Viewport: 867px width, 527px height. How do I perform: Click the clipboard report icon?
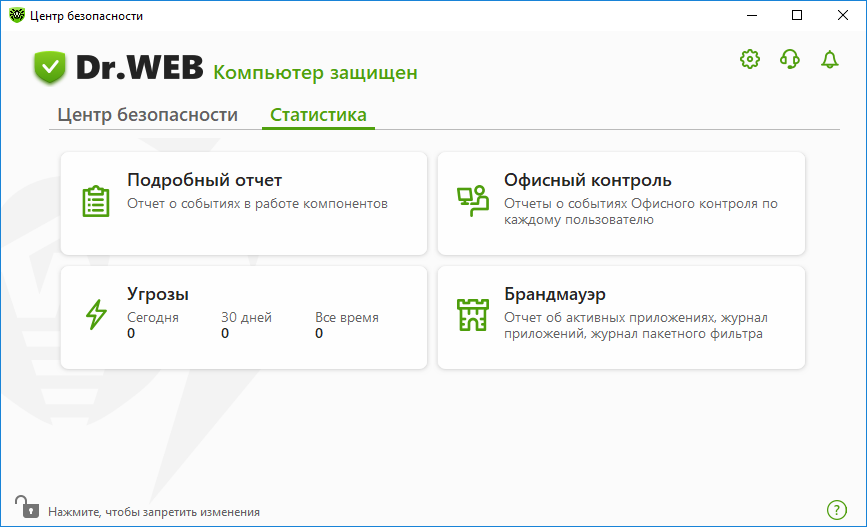pos(96,201)
